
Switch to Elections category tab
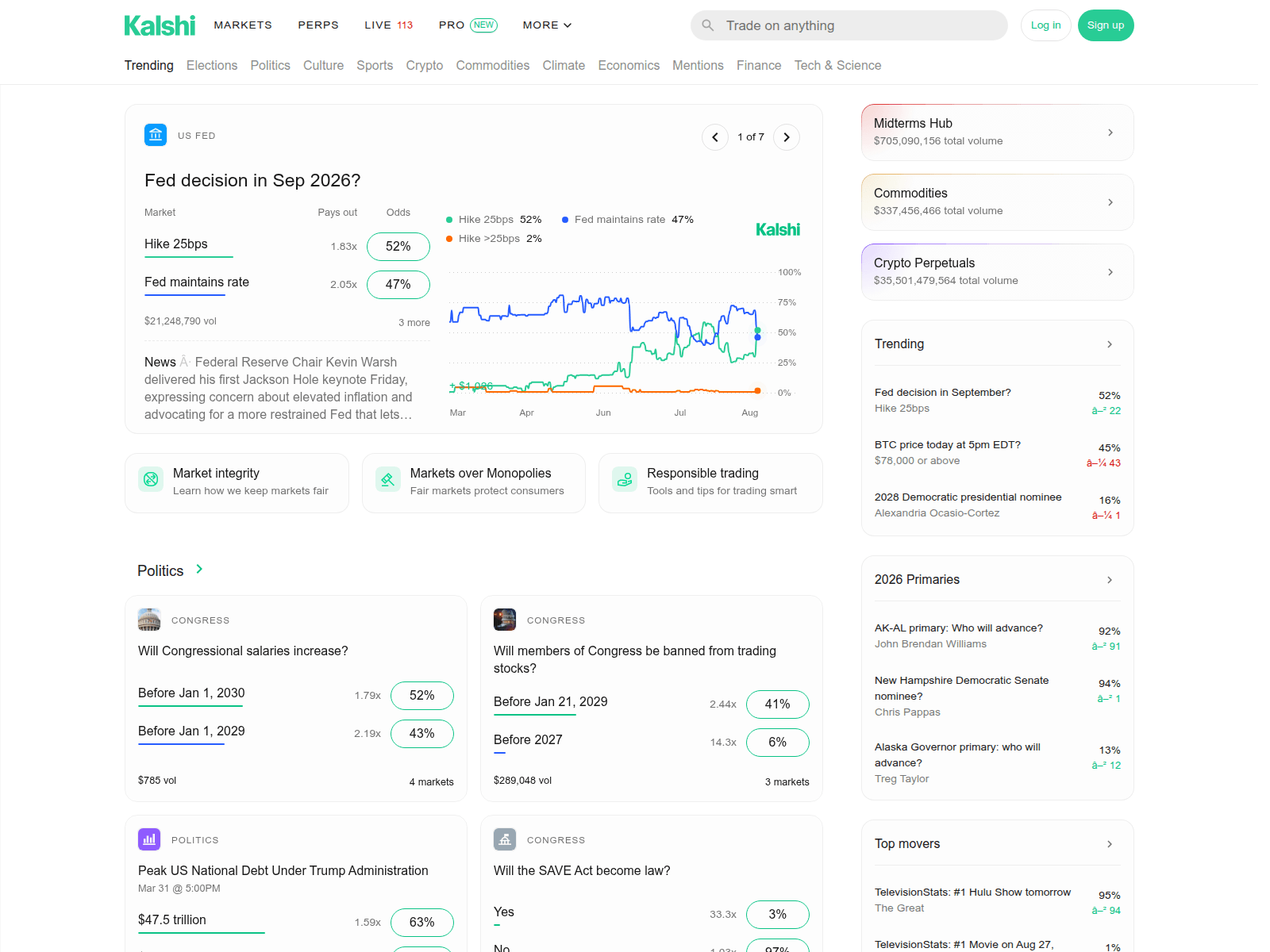click(212, 65)
